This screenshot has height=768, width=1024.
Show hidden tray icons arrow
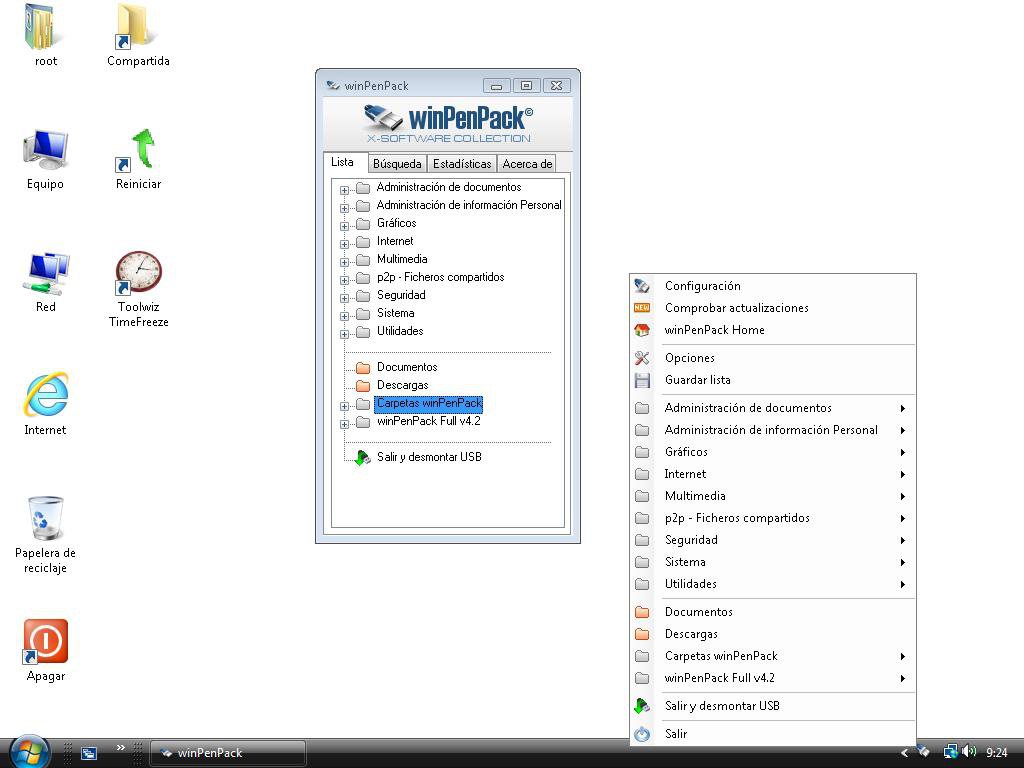[904, 752]
